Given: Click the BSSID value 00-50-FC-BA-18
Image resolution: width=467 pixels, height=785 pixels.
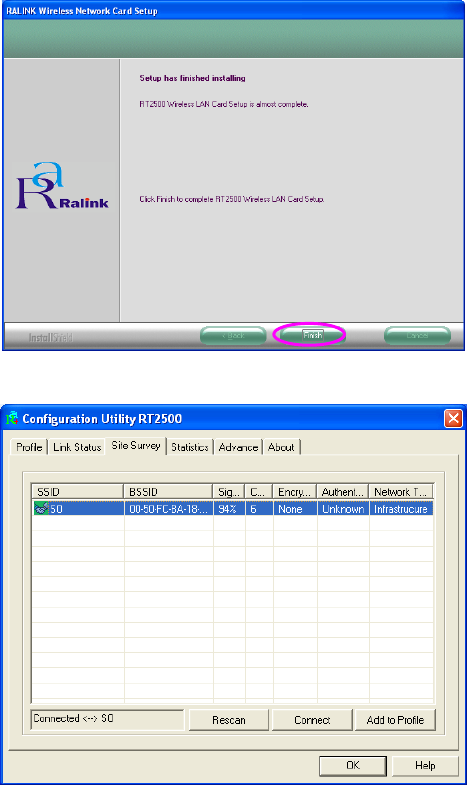Looking at the screenshot, I should coord(168,509).
